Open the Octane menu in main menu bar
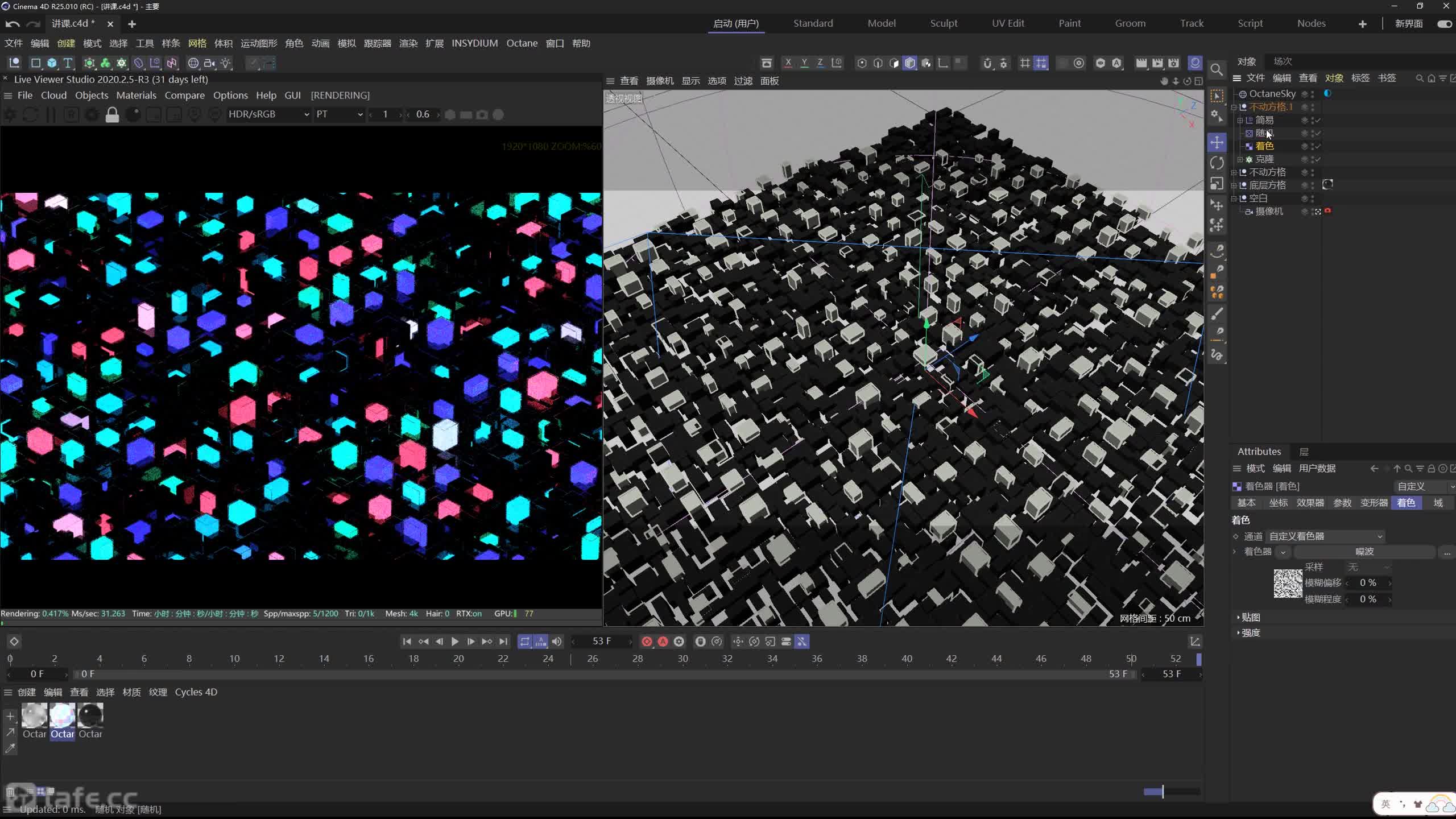 pos(522,43)
